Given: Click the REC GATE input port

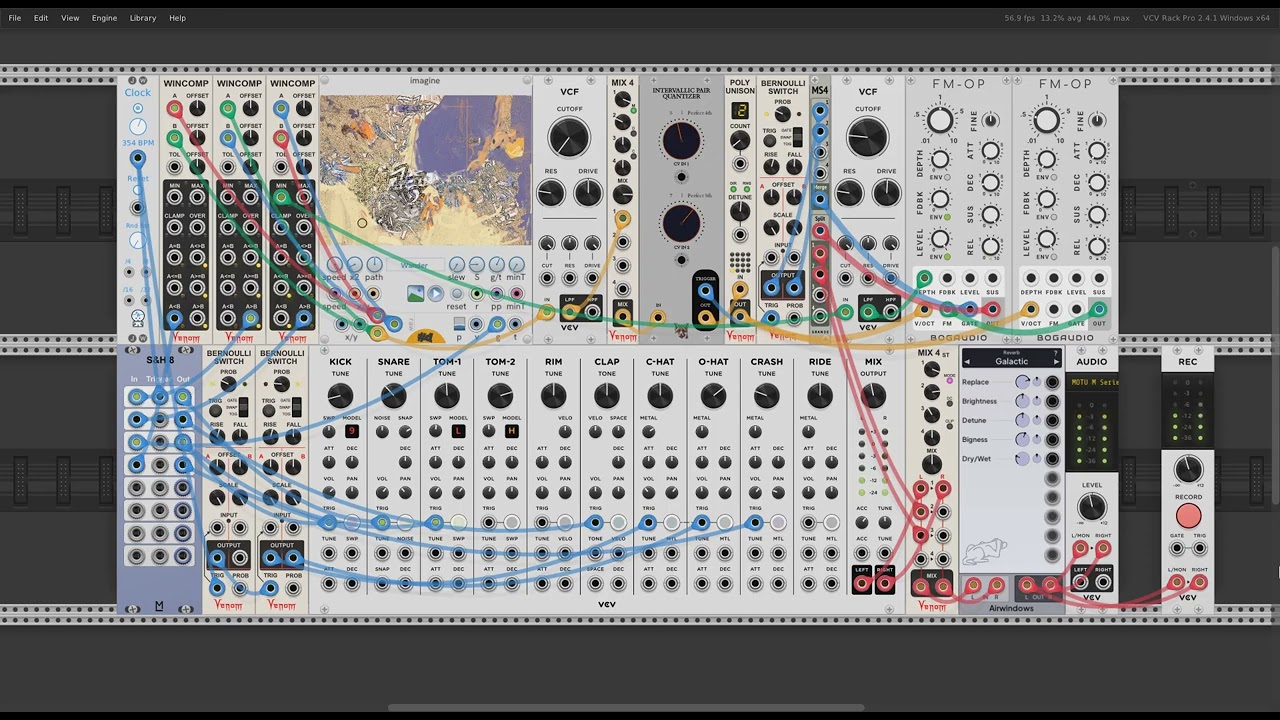Looking at the screenshot, I should coord(1176,548).
